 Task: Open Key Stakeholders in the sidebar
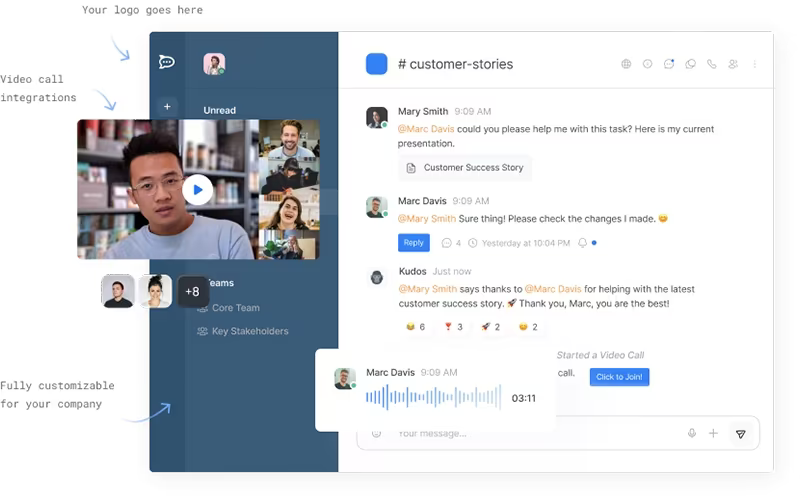tap(243, 331)
